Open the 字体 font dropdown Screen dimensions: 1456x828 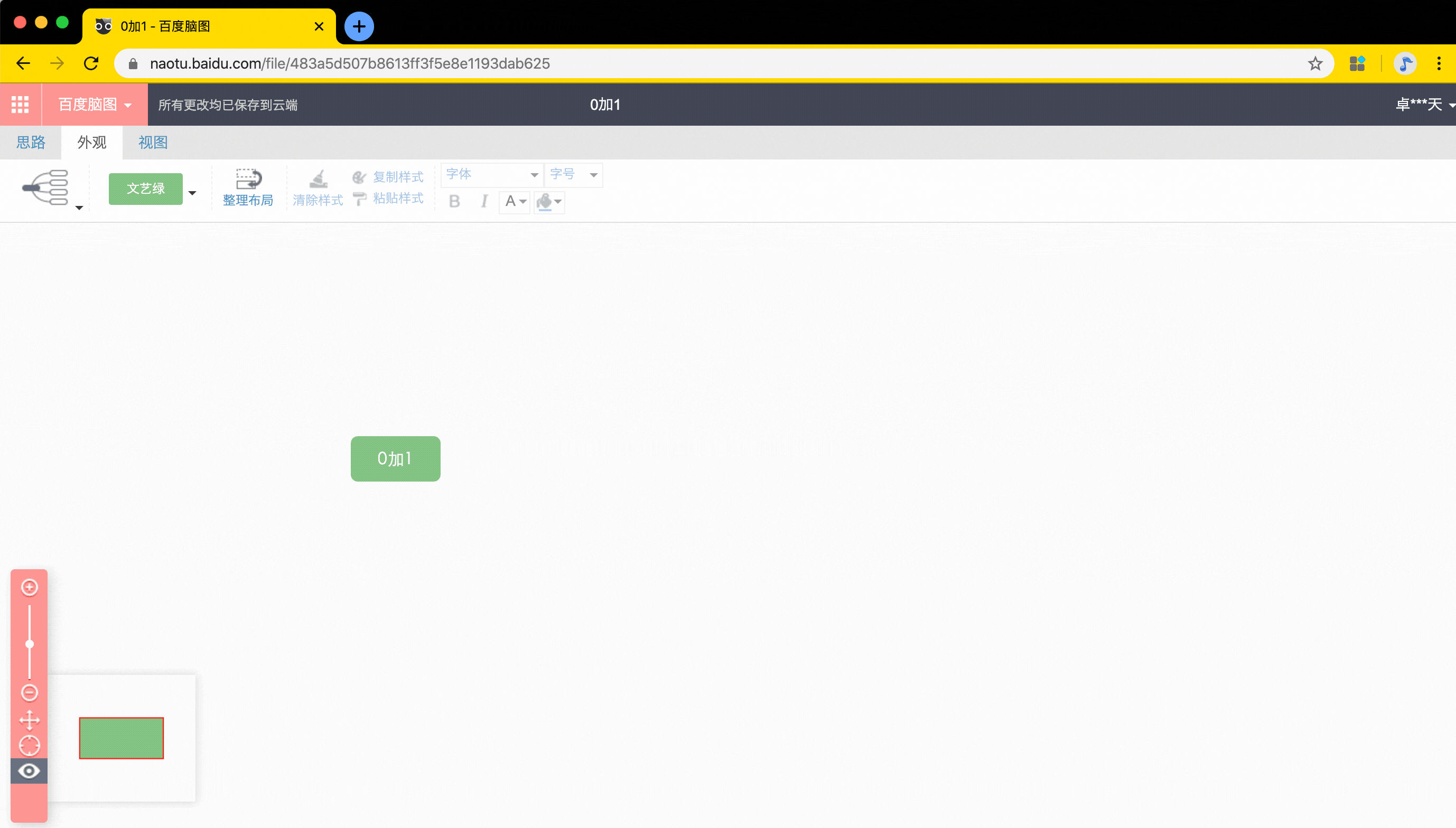(x=491, y=175)
